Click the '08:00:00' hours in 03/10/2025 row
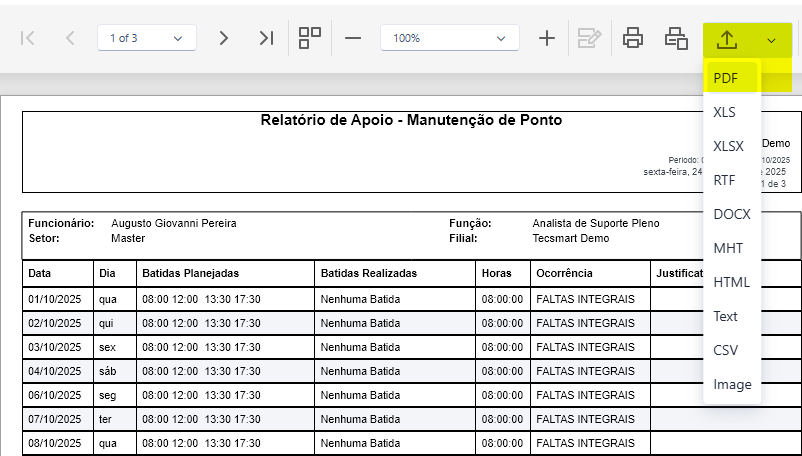Screen dimensions: 802x456 pos(502,347)
